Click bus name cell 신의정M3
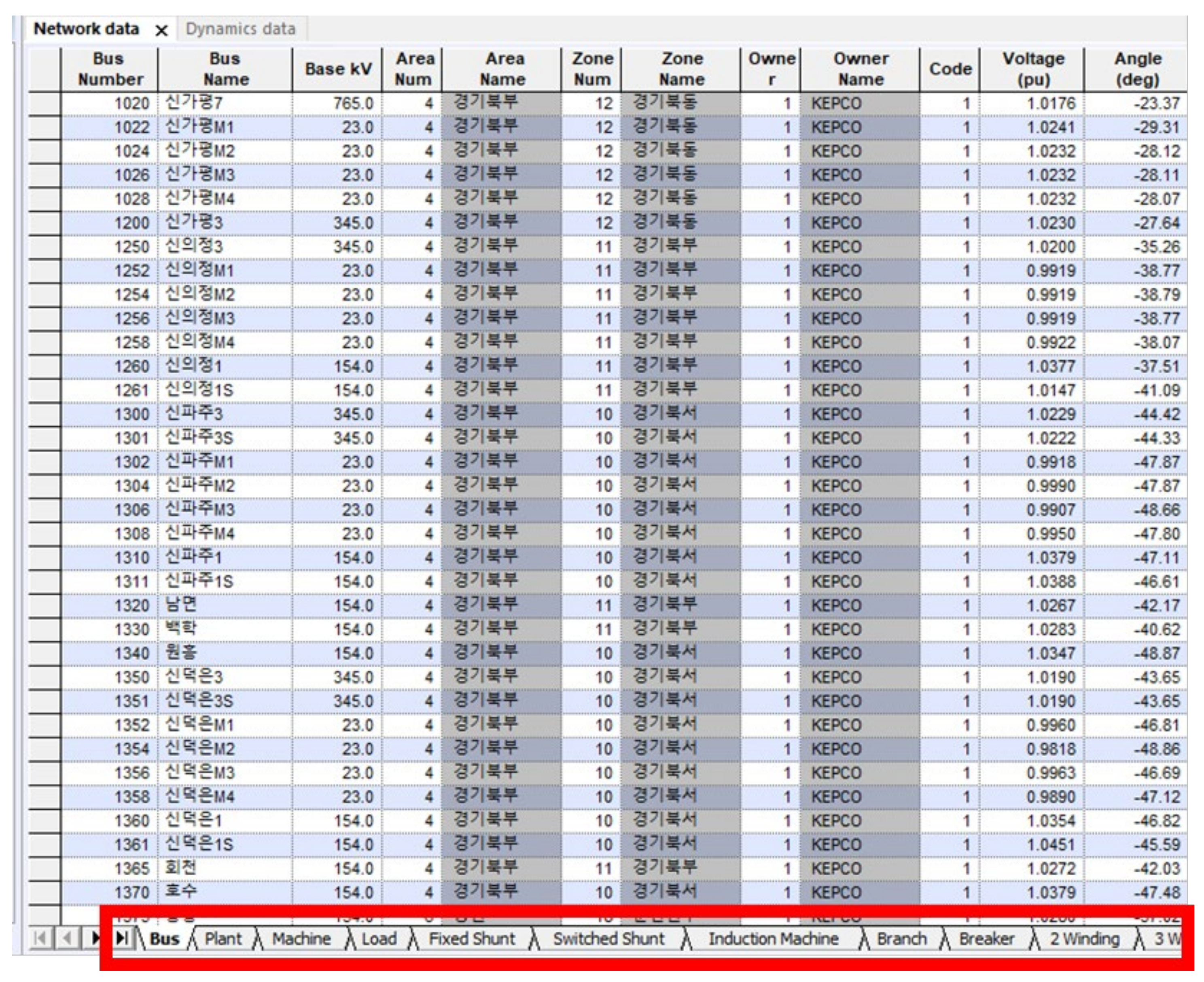Image resolution: width=1204 pixels, height=982 pixels. [x=225, y=318]
